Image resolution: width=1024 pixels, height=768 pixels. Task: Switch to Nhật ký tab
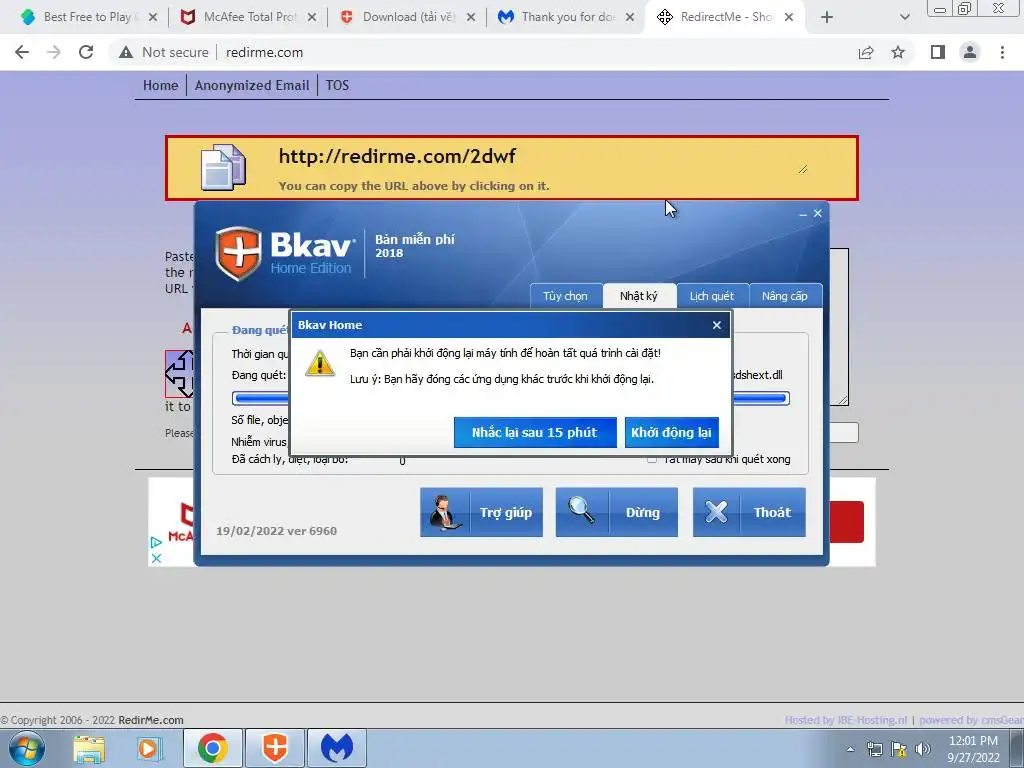pos(639,296)
